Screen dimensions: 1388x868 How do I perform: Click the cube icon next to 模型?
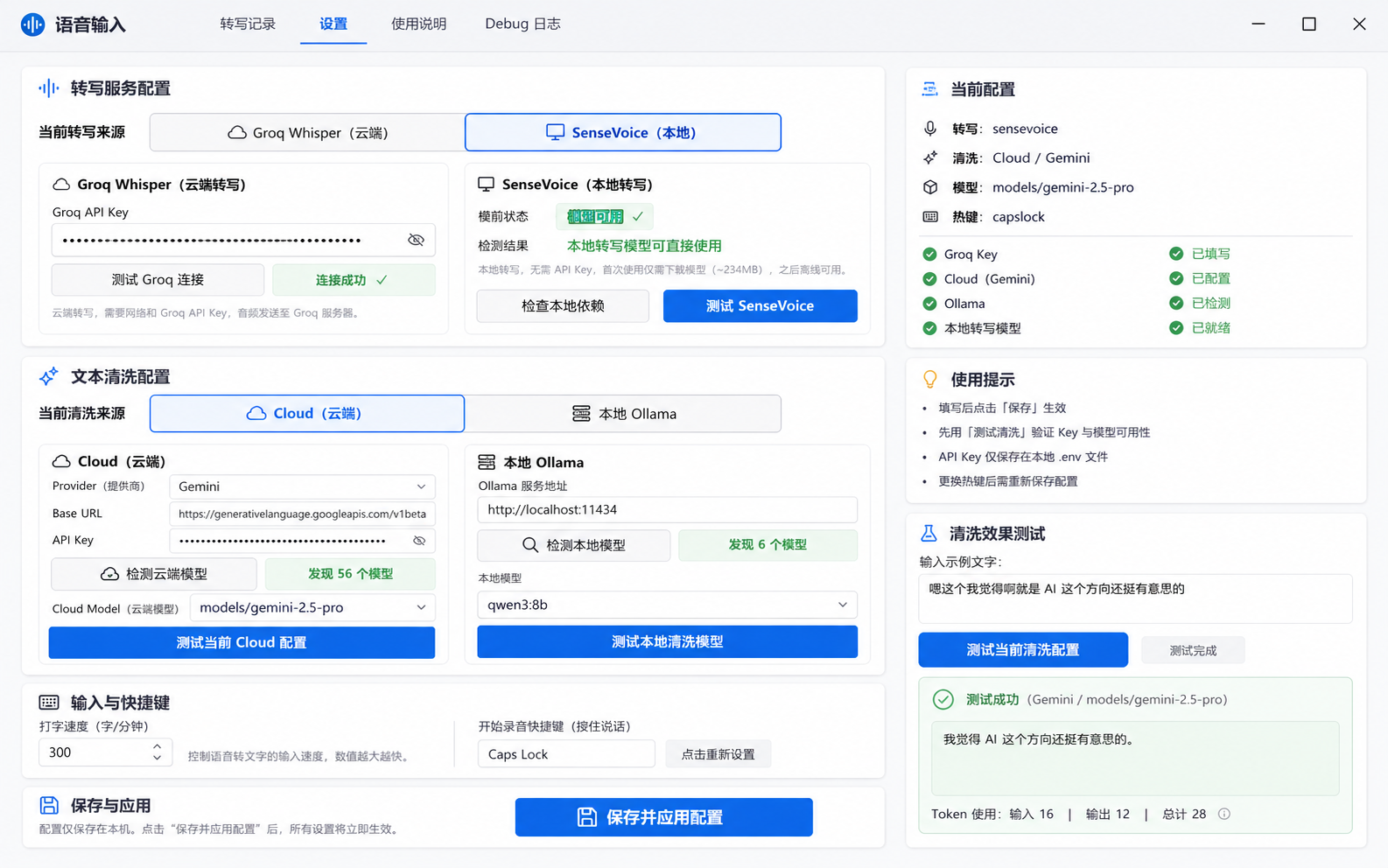(930, 187)
